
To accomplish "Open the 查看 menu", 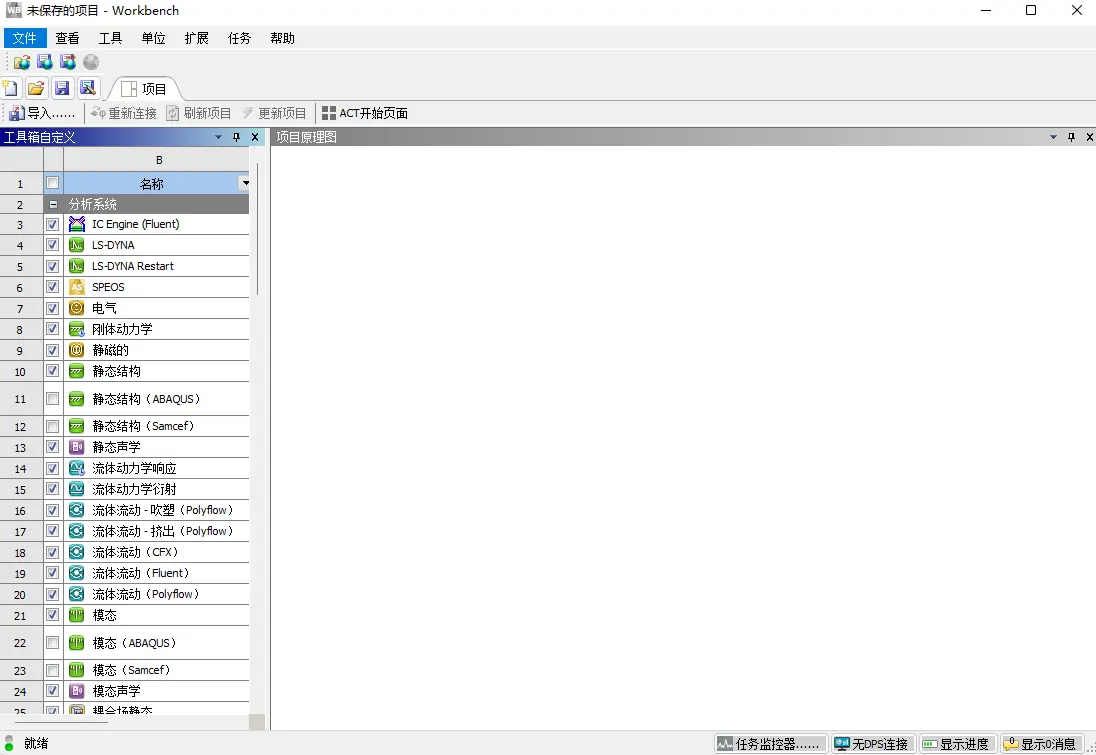I will point(68,38).
